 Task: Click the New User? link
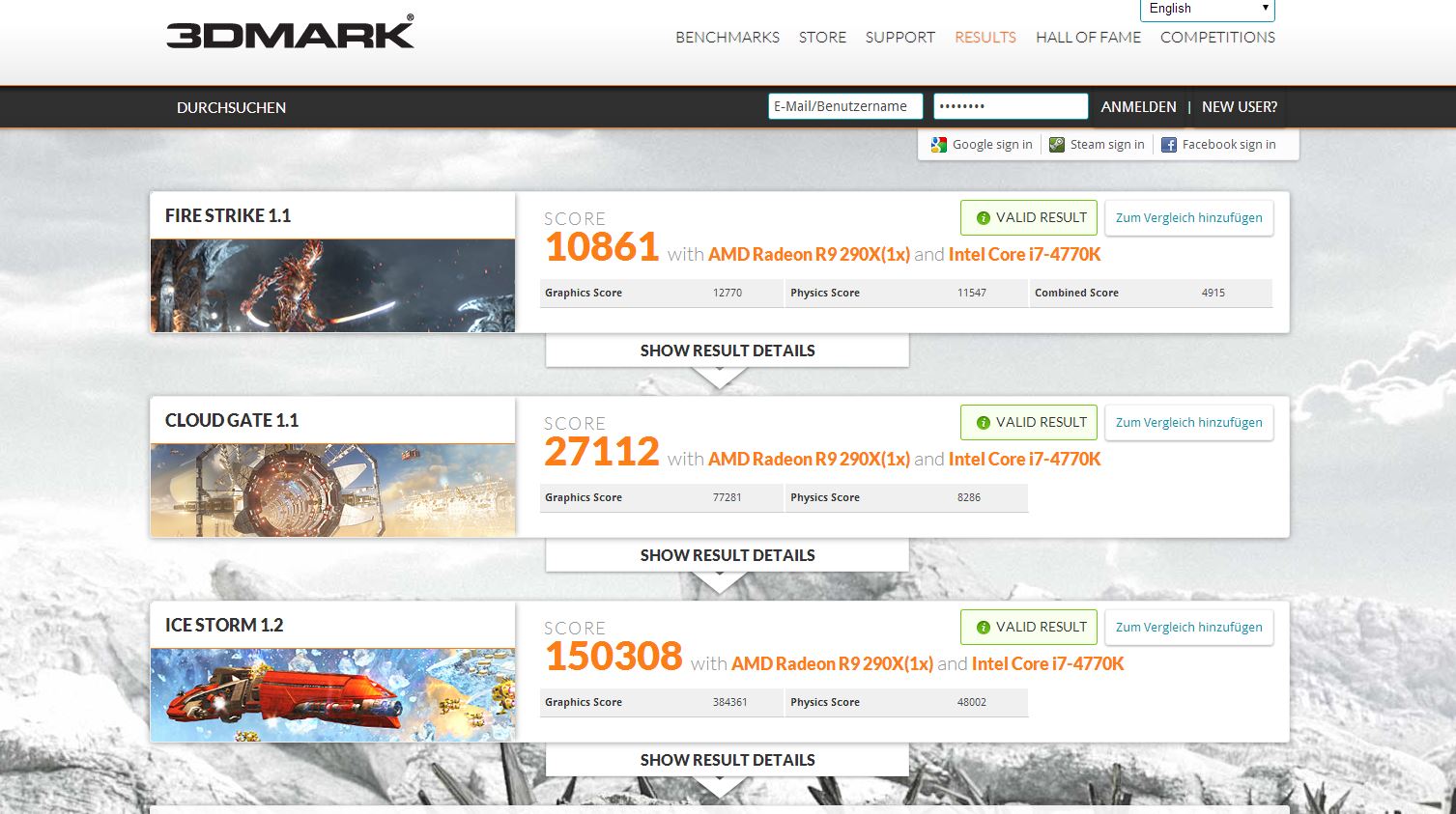tap(1240, 107)
